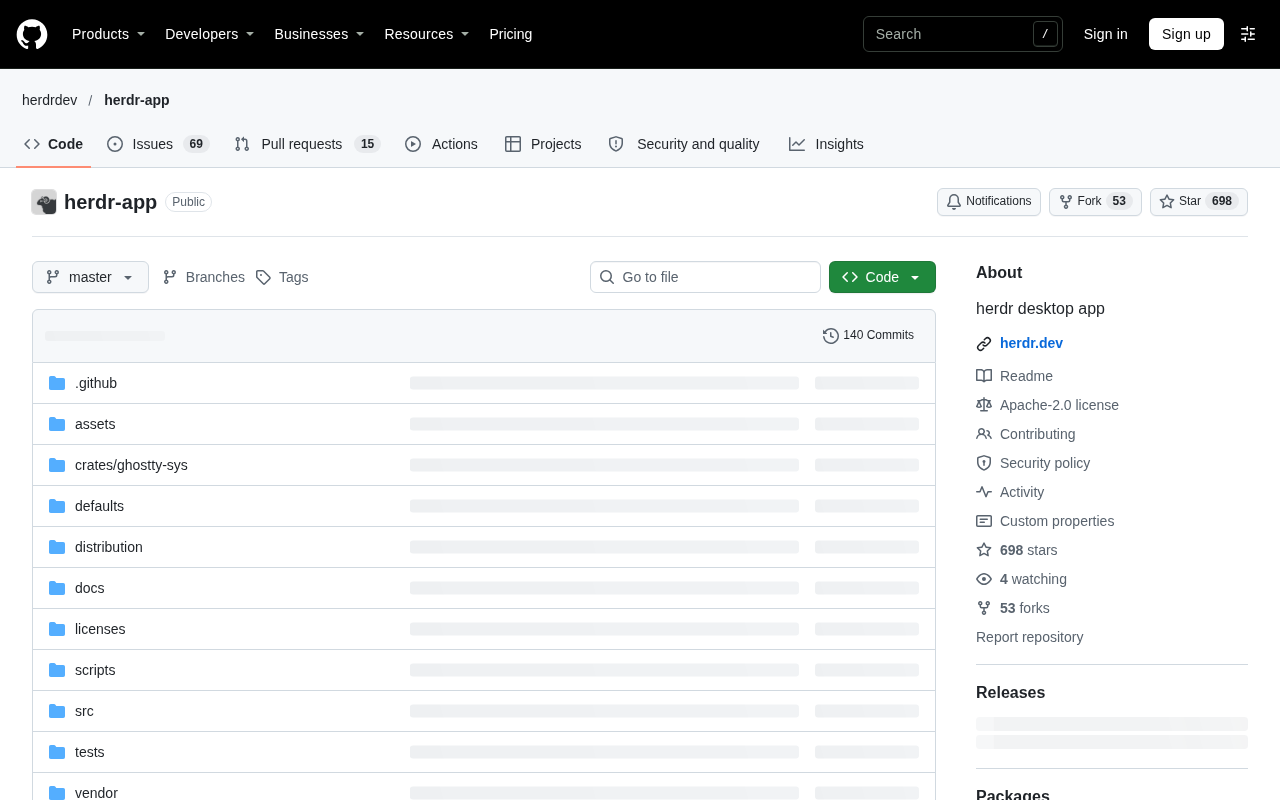Open the master branch selector

pos(90,277)
